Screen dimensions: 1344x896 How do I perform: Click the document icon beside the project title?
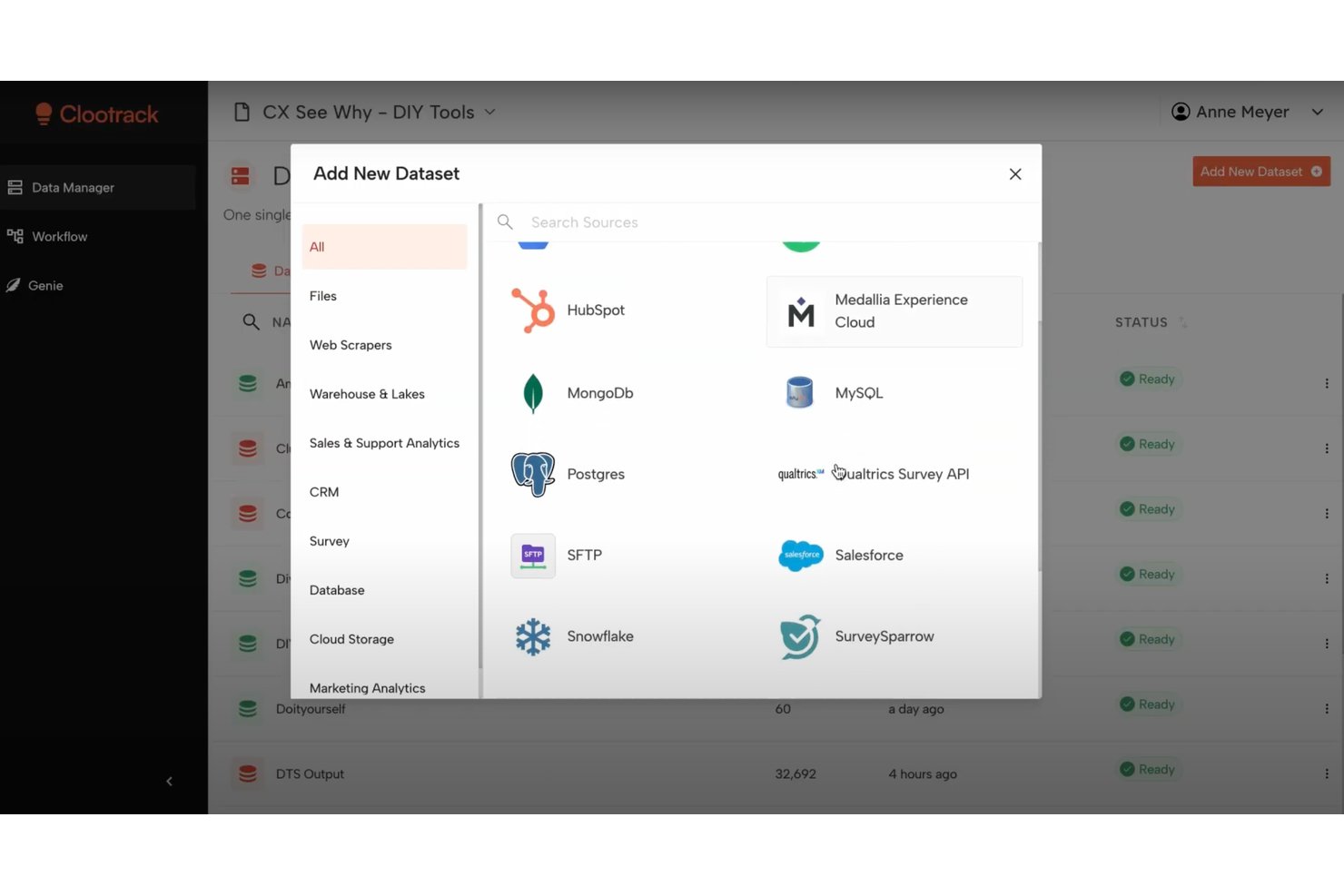(242, 113)
